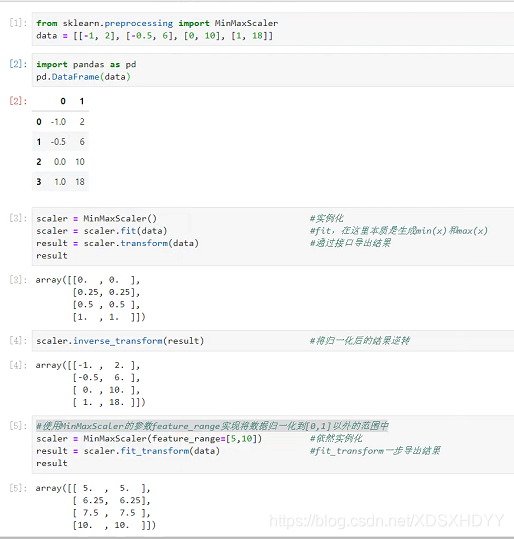Click the '10' cell in the DataFrame table
This screenshot has height=539, width=514.
tap(80, 162)
